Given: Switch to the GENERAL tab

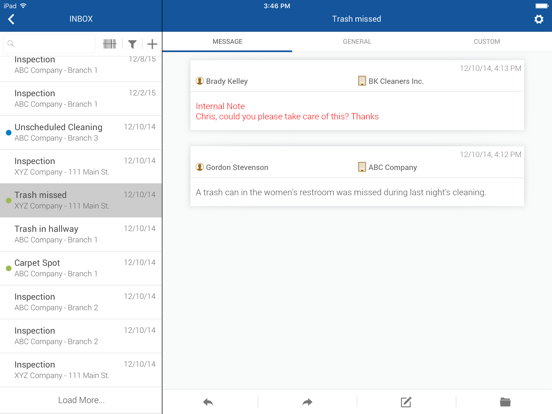Looking at the screenshot, I should click(x=357, y=42).
